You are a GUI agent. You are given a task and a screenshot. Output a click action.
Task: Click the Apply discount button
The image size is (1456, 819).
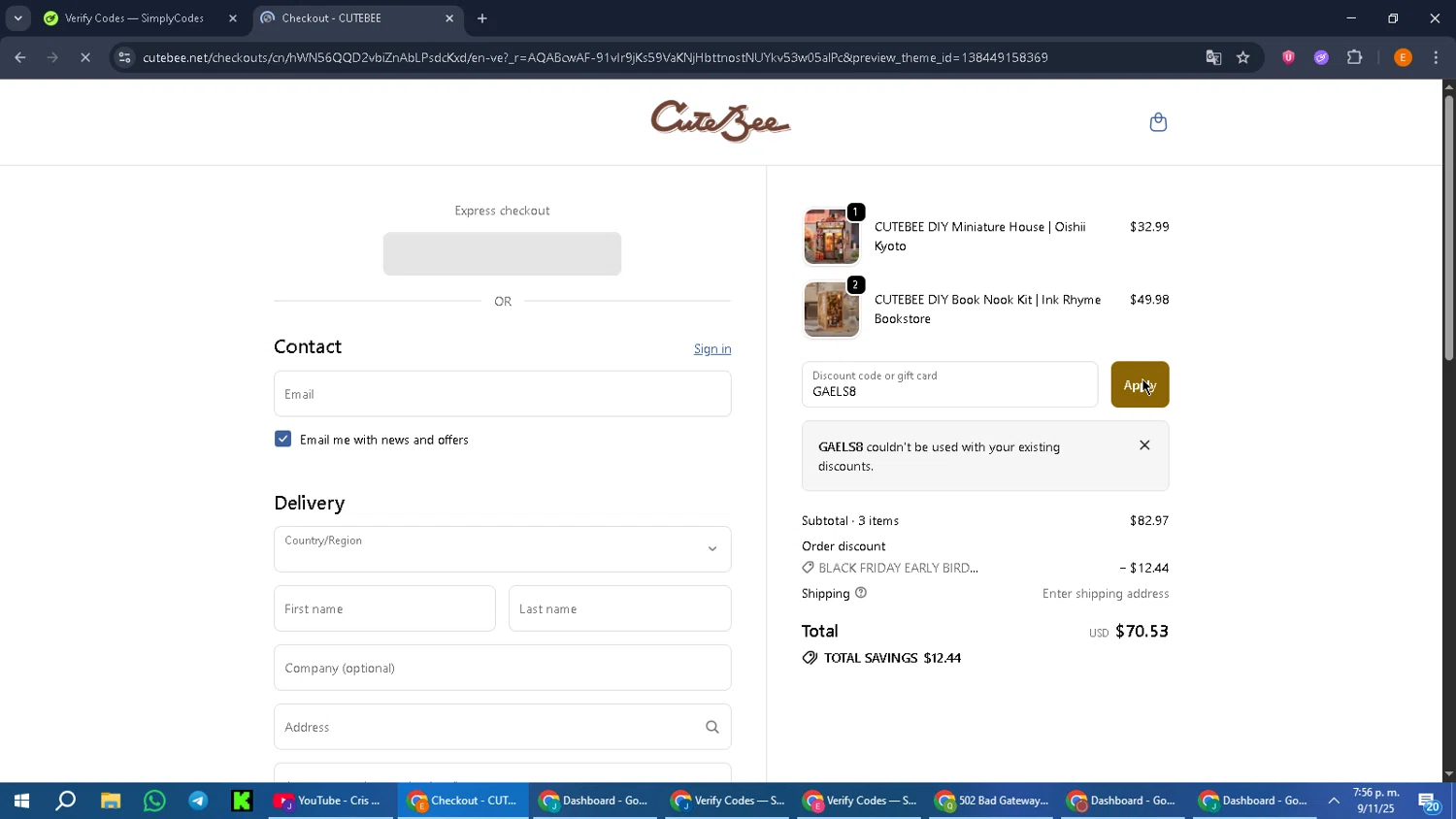(x=1140, y=384)
